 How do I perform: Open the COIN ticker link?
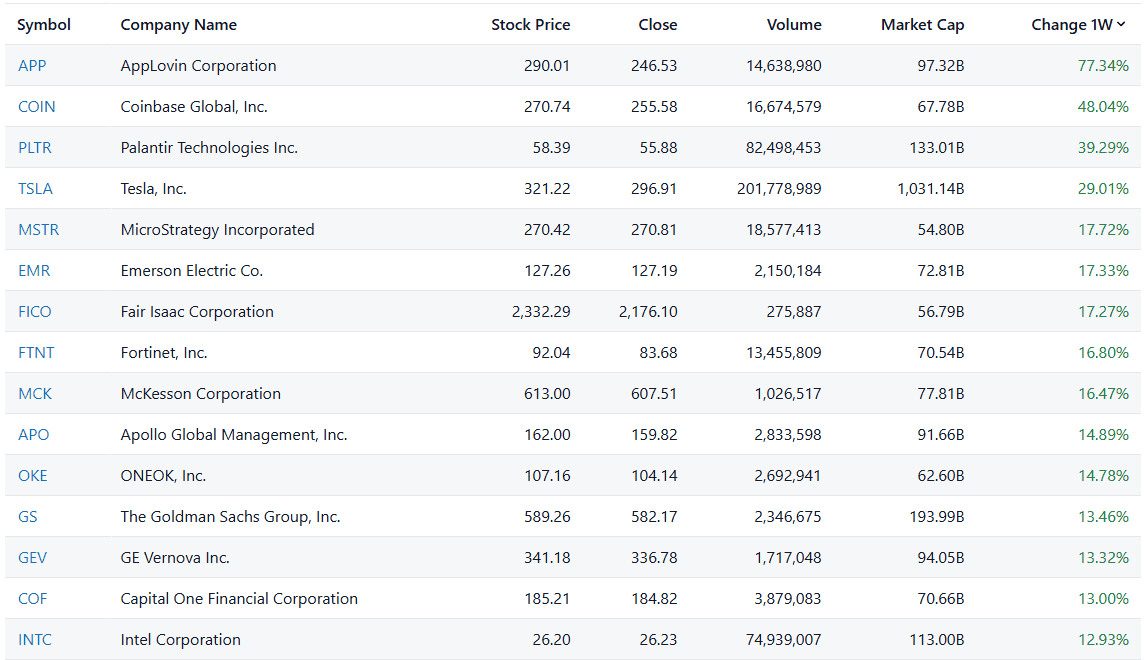(37, 107)
